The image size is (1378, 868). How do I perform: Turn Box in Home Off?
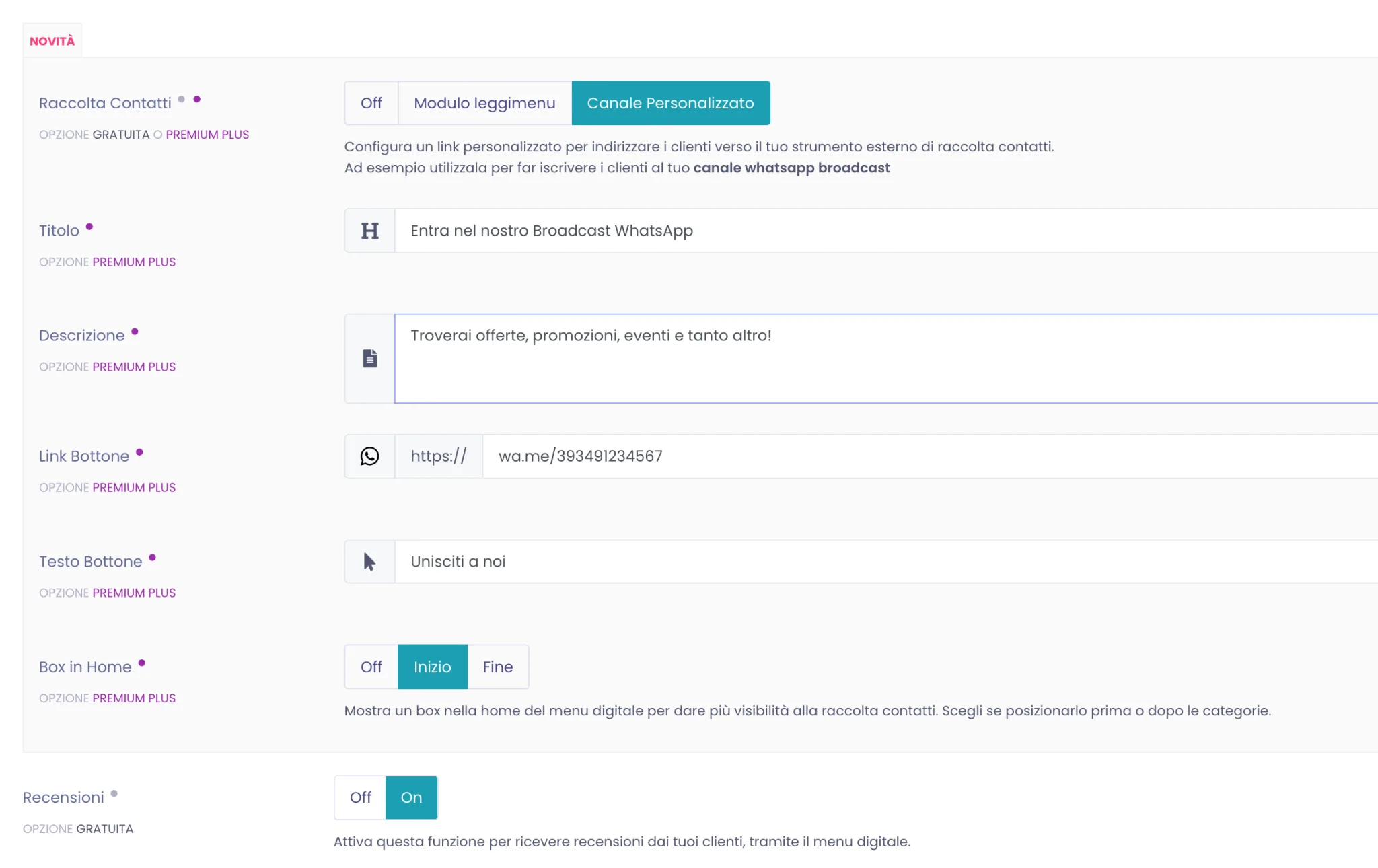pyautogui.click(x=371, y=667)
